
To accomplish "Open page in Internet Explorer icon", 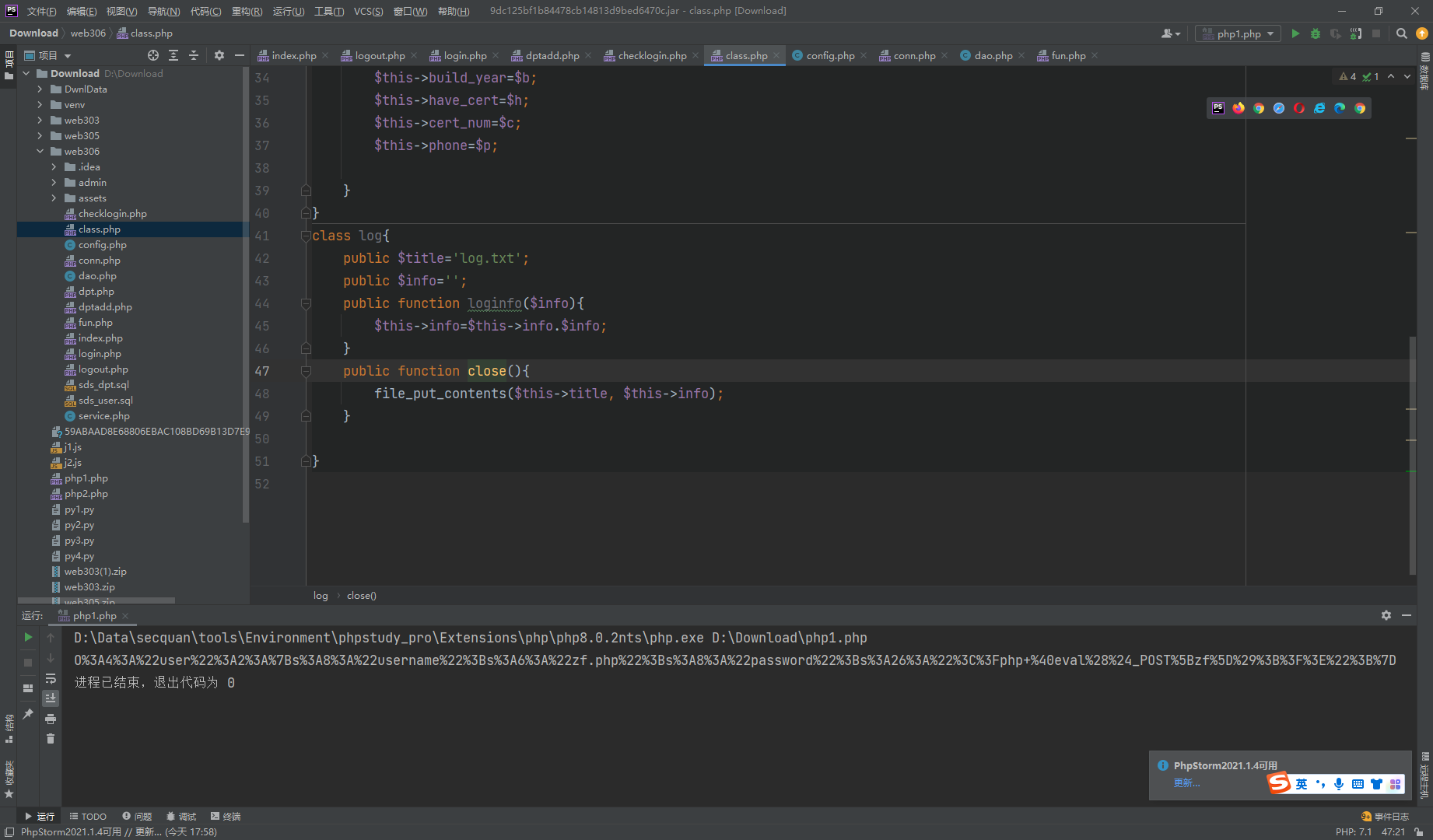I will click(1319, 108).
